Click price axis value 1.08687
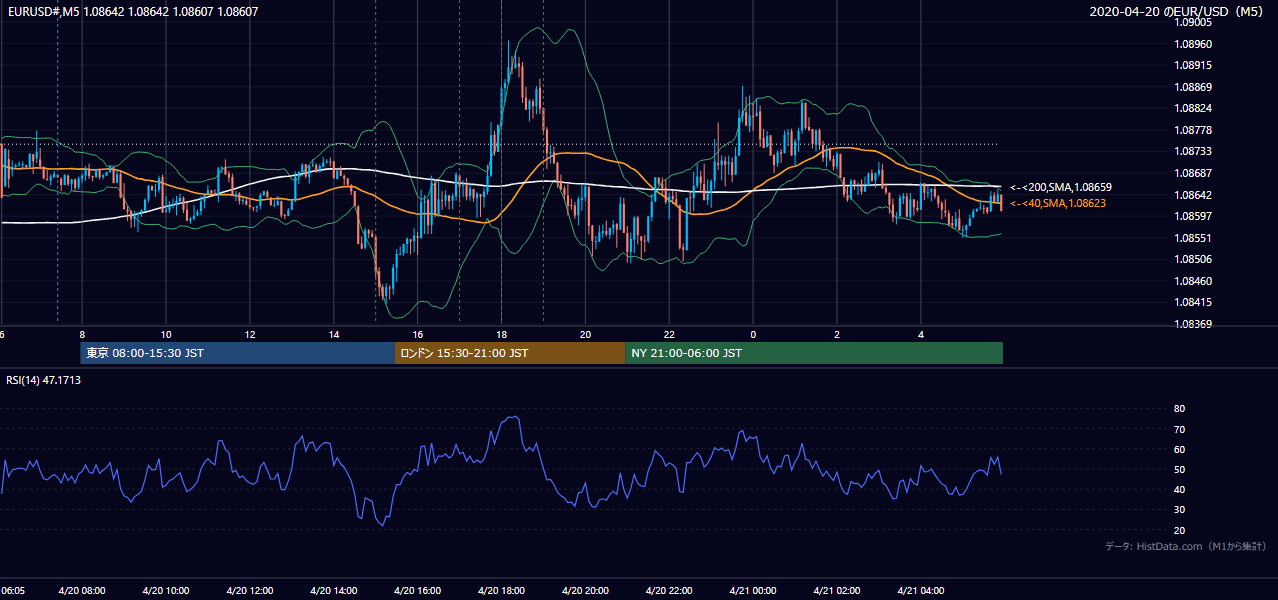The width and height of the screenshot is (1278, 600). point(1194,173)
